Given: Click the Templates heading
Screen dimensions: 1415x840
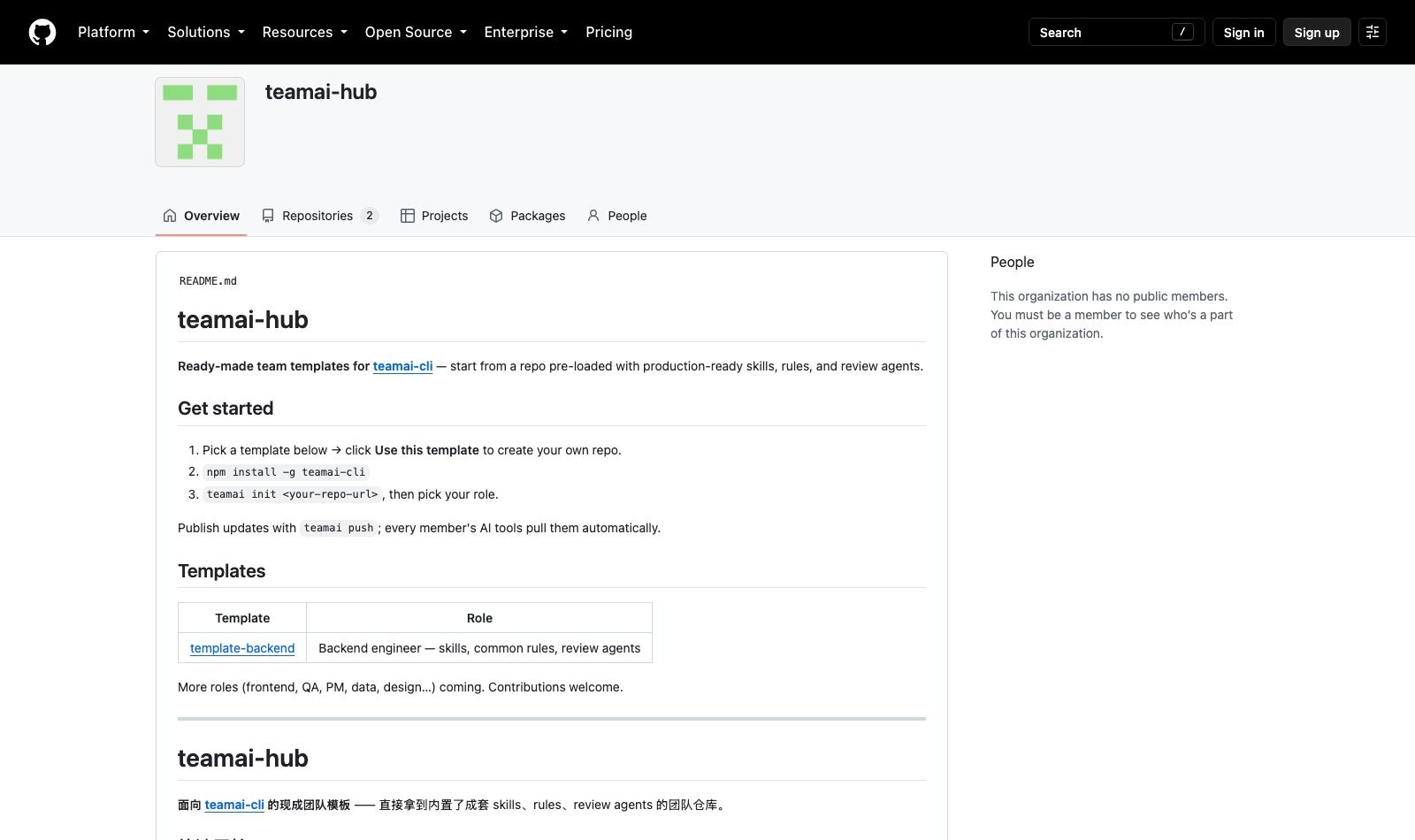Looking at the screenshot, I should [x=222, y=571].
